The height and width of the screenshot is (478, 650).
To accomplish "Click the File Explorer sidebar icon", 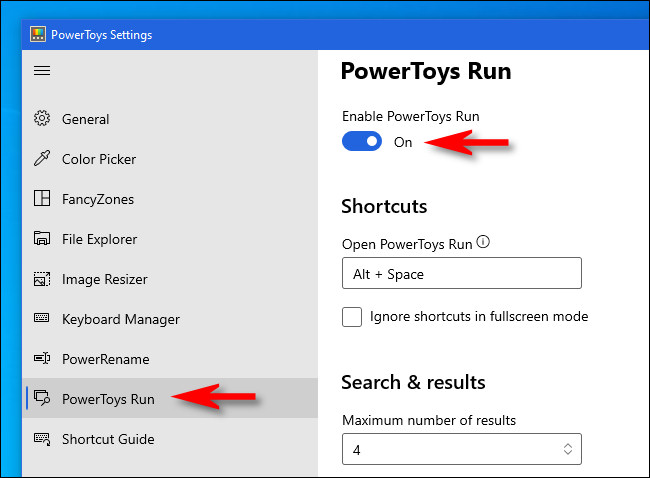I will (42, 239).
